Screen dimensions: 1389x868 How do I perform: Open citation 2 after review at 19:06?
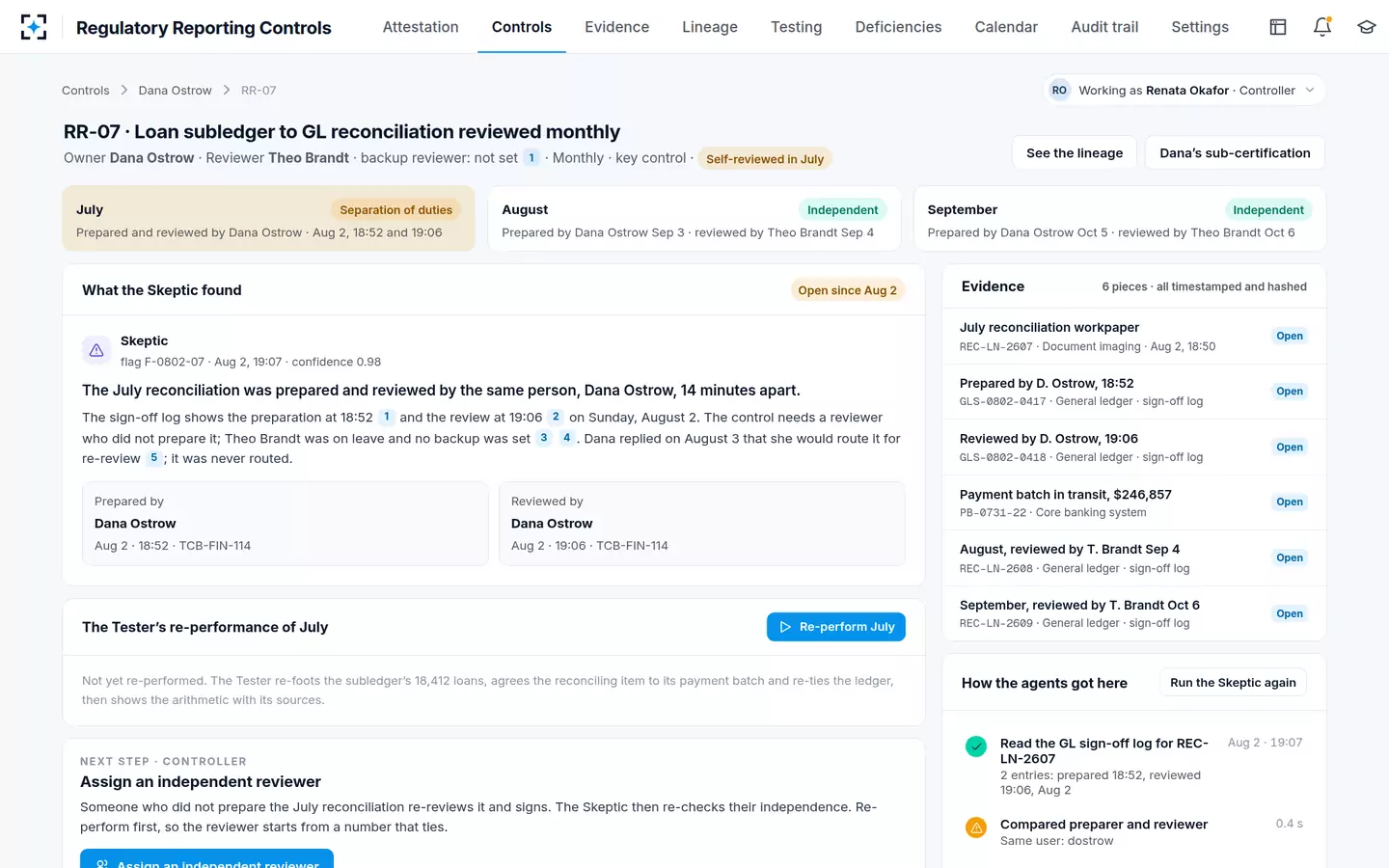coord(556,417)
